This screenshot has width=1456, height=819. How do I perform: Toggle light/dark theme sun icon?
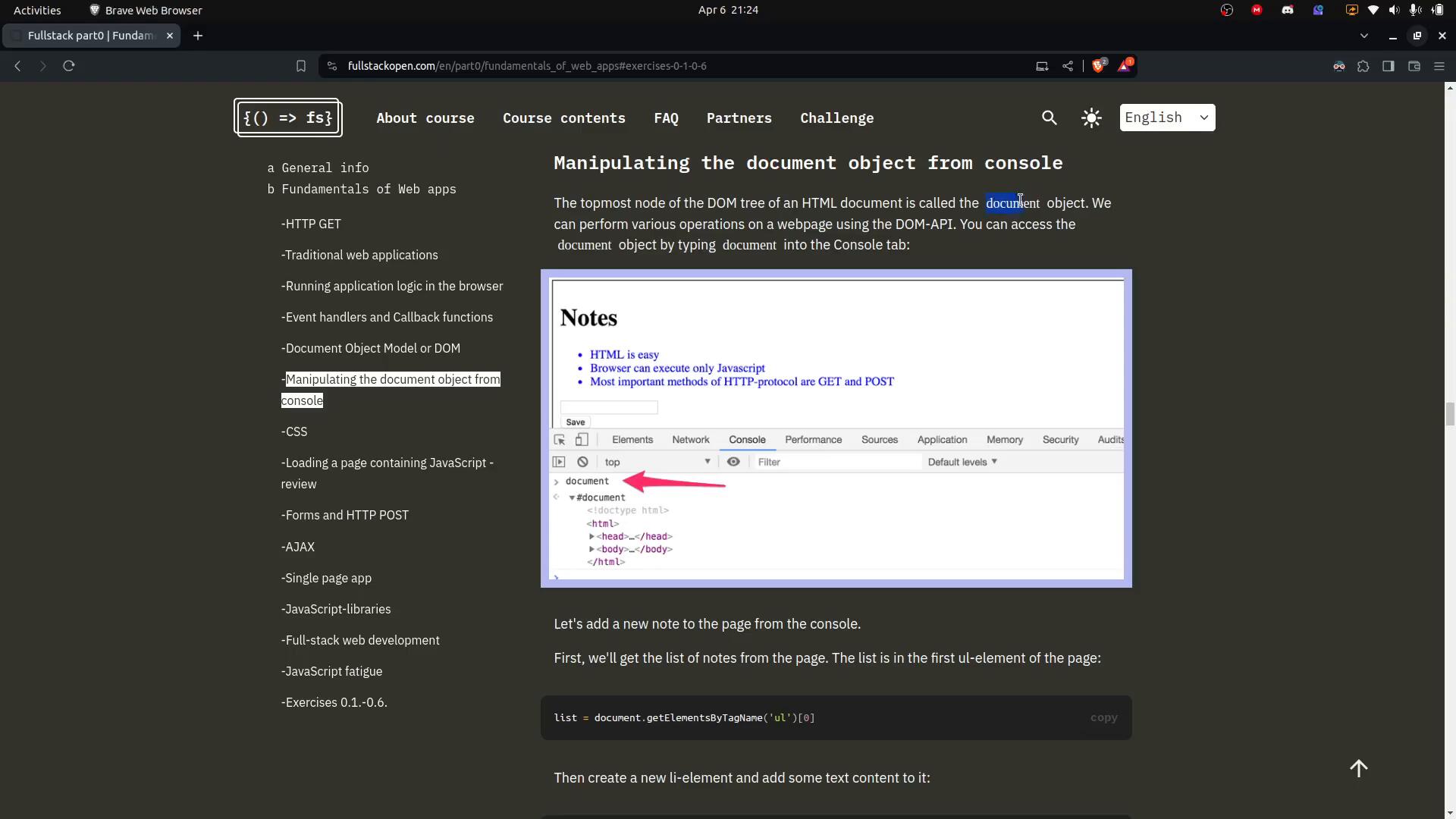click(1091, 118)
